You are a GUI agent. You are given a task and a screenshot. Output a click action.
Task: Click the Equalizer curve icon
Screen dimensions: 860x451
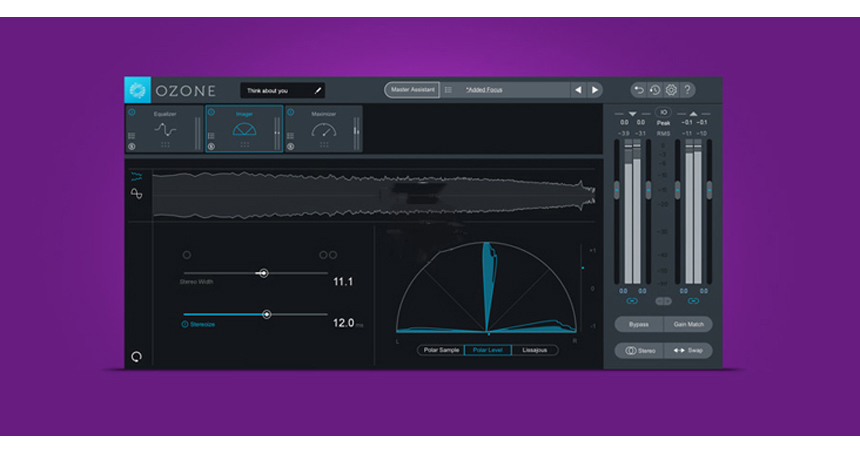[x=165, y=129]
